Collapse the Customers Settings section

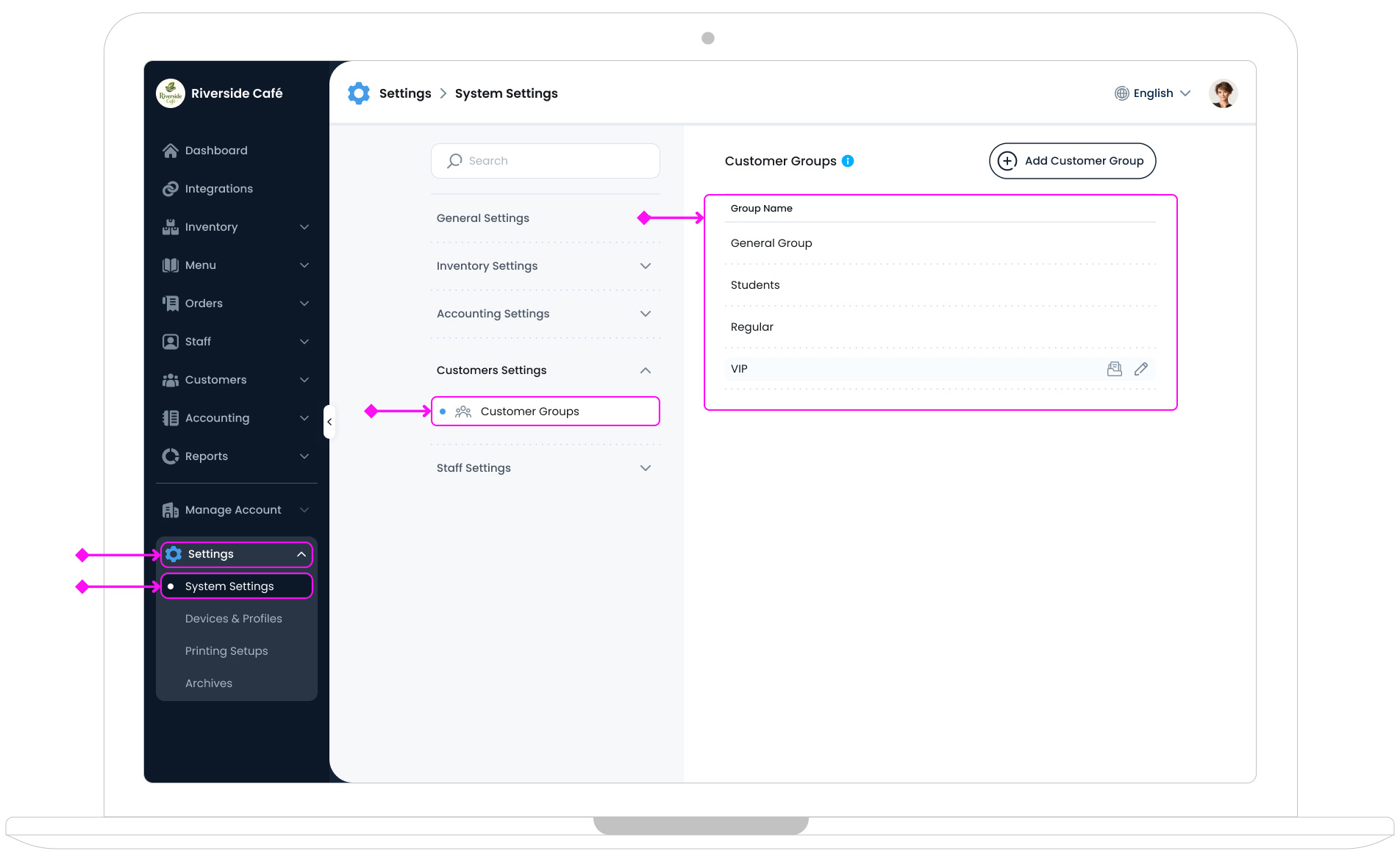click(645, 370)
